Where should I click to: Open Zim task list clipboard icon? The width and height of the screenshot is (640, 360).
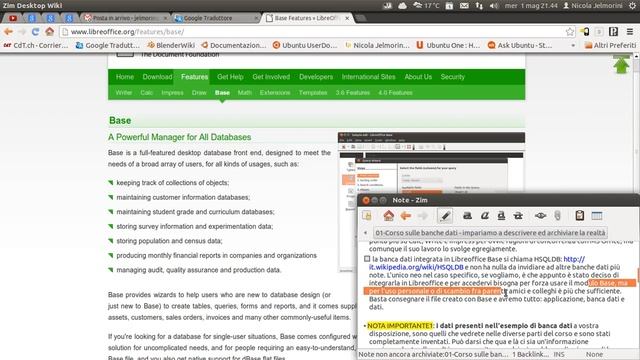point(580,216)
